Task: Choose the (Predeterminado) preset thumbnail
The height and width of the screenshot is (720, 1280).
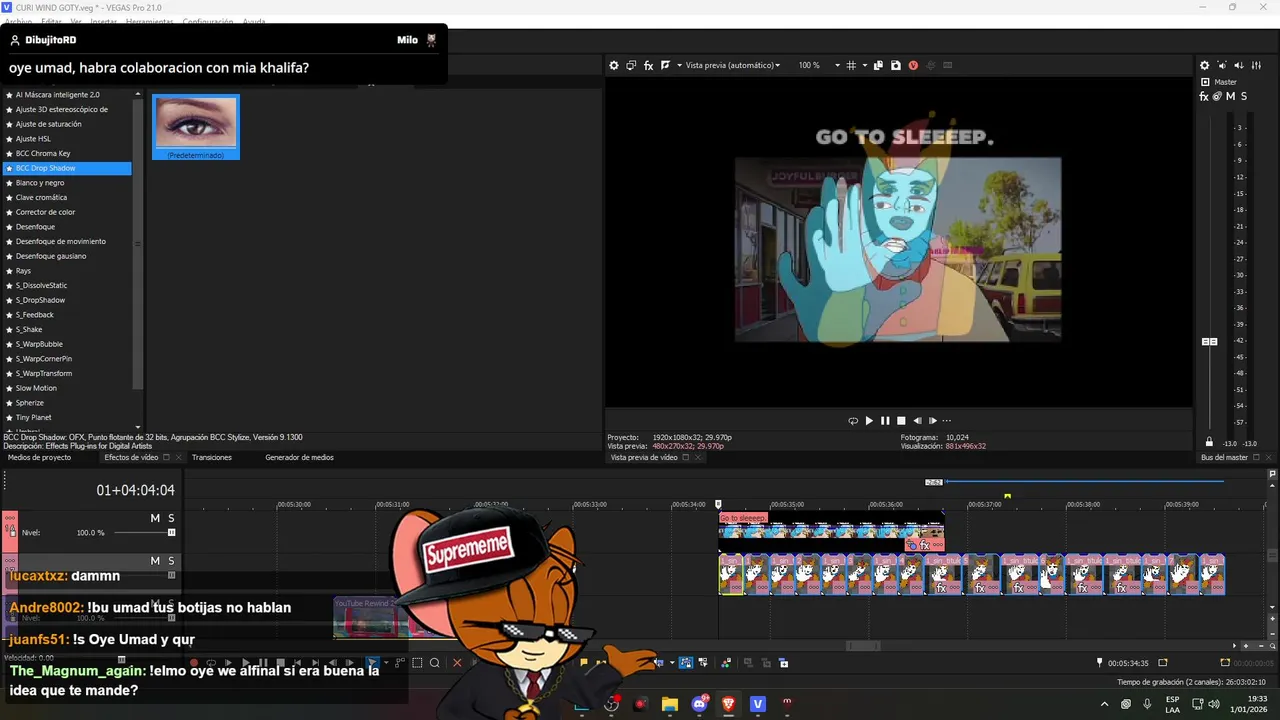Action: (196, 127)
